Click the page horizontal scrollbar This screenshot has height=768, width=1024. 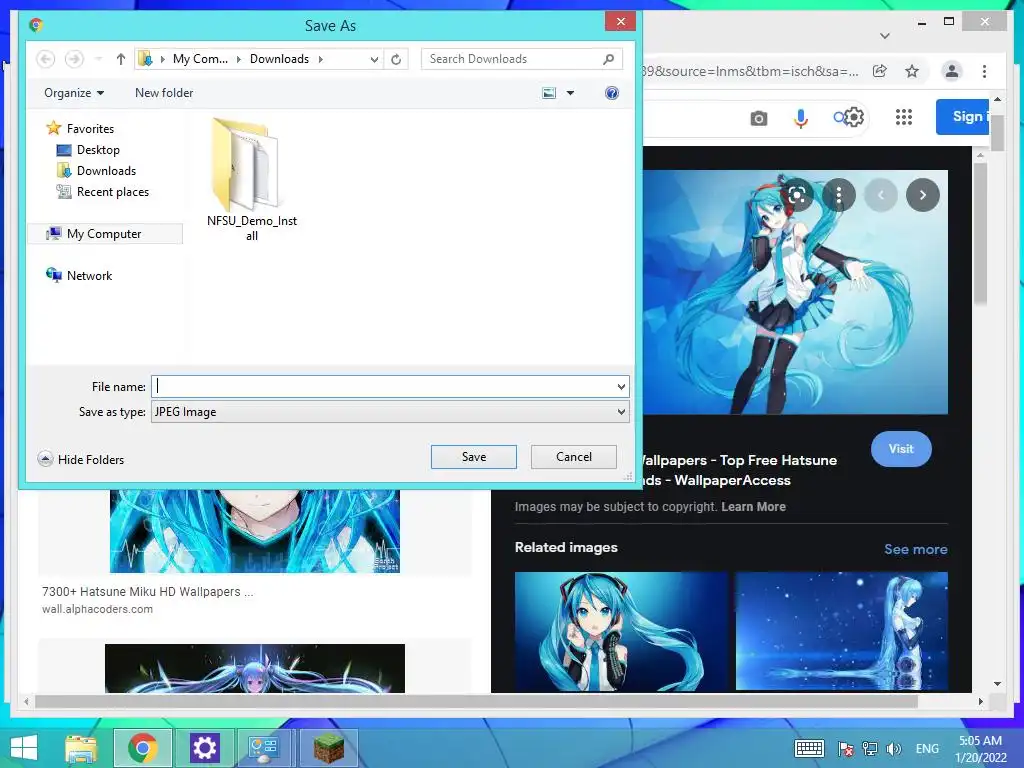(476, 701)
